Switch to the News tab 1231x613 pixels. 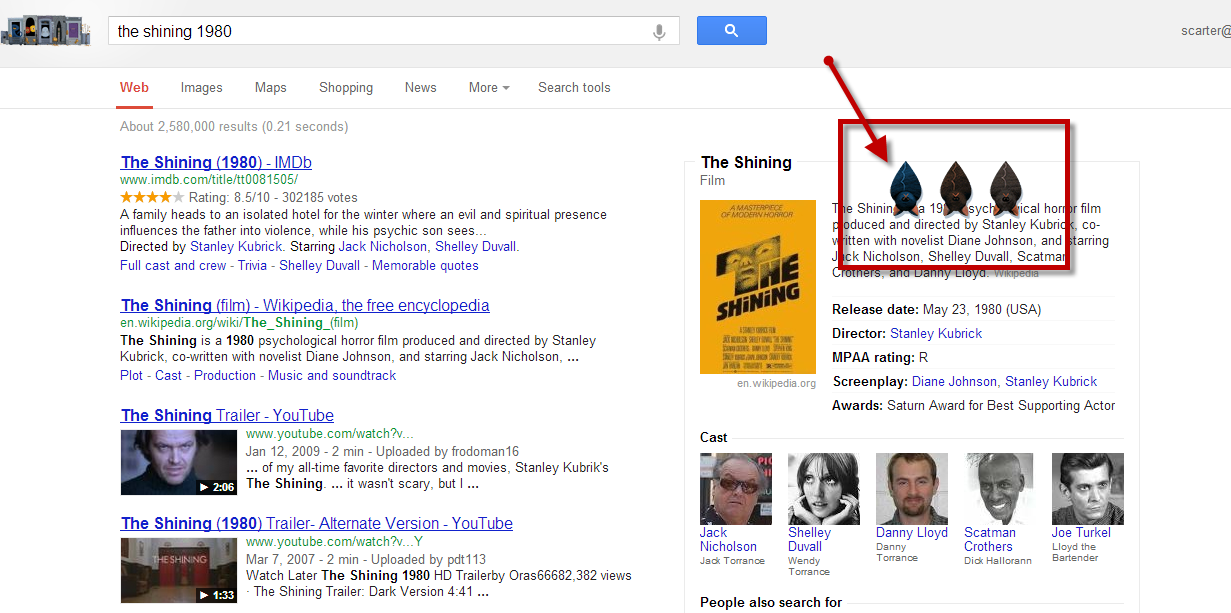(x=420, y=87)
